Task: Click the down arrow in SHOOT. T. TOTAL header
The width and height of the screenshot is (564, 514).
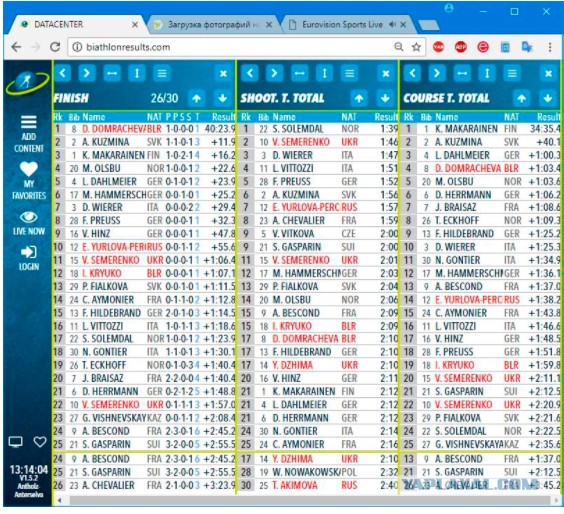Action: click(385, 98)
